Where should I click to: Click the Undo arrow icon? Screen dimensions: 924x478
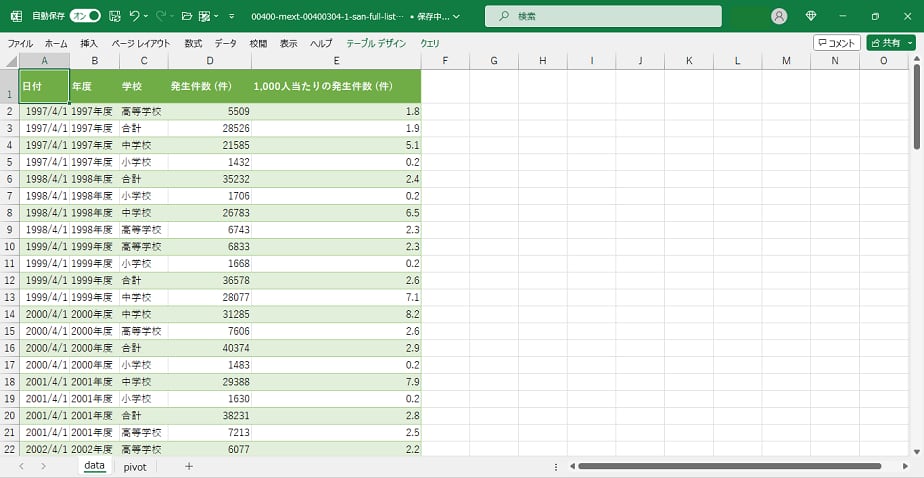pos(135,16)
